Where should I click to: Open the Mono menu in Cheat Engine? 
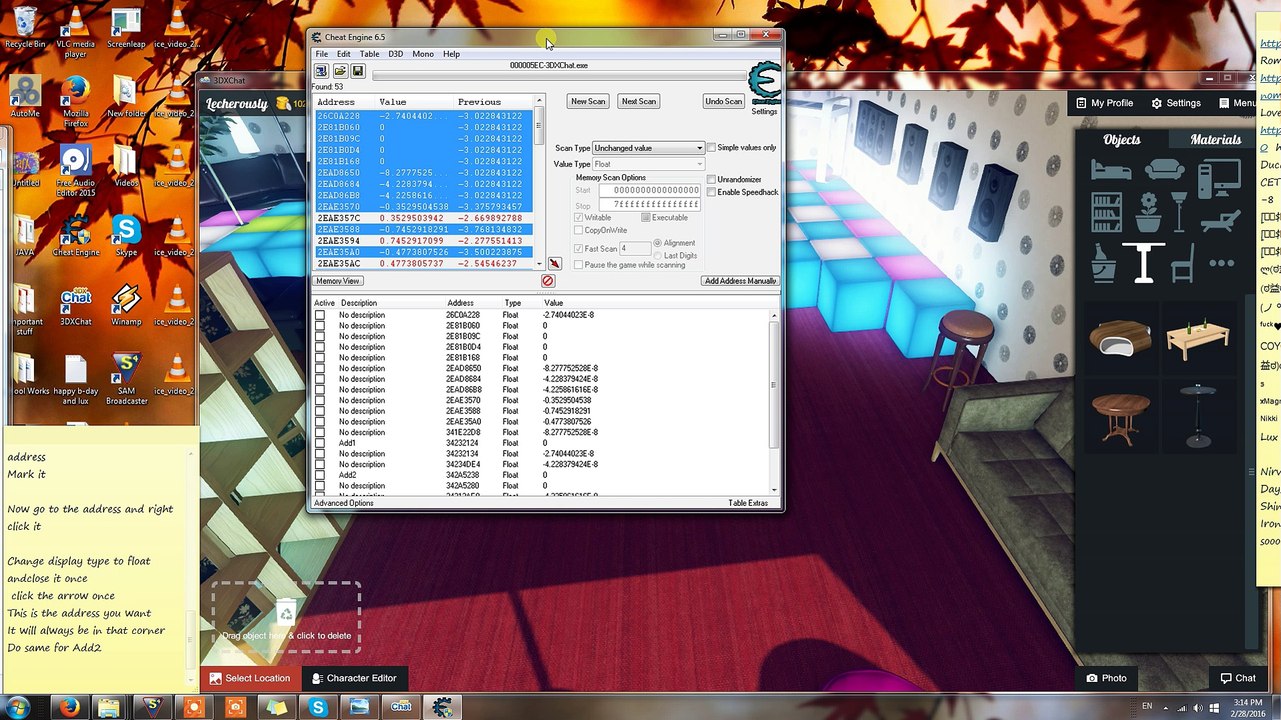coord(423,54)
